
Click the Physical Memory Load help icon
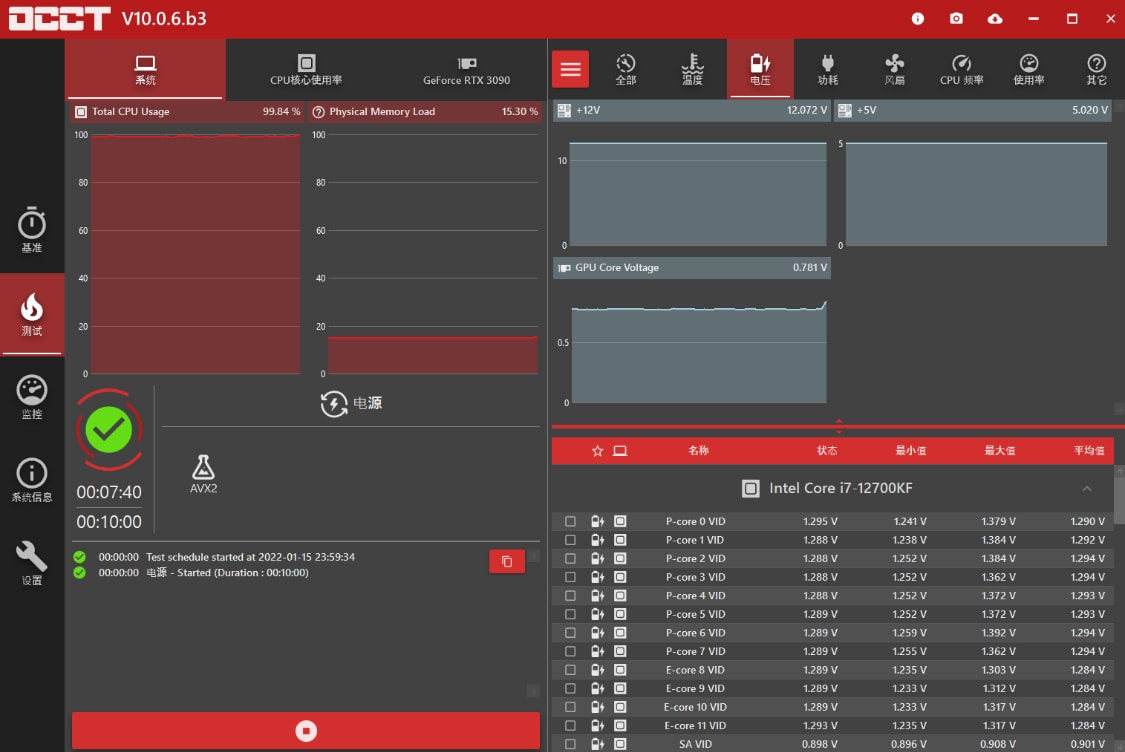(319, 112)
